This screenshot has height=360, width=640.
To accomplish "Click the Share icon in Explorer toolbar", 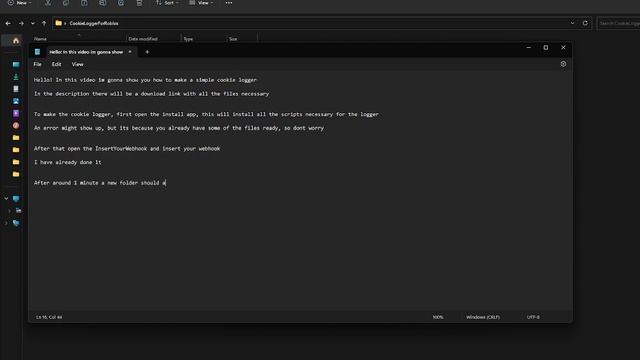I will coord(121,3).
